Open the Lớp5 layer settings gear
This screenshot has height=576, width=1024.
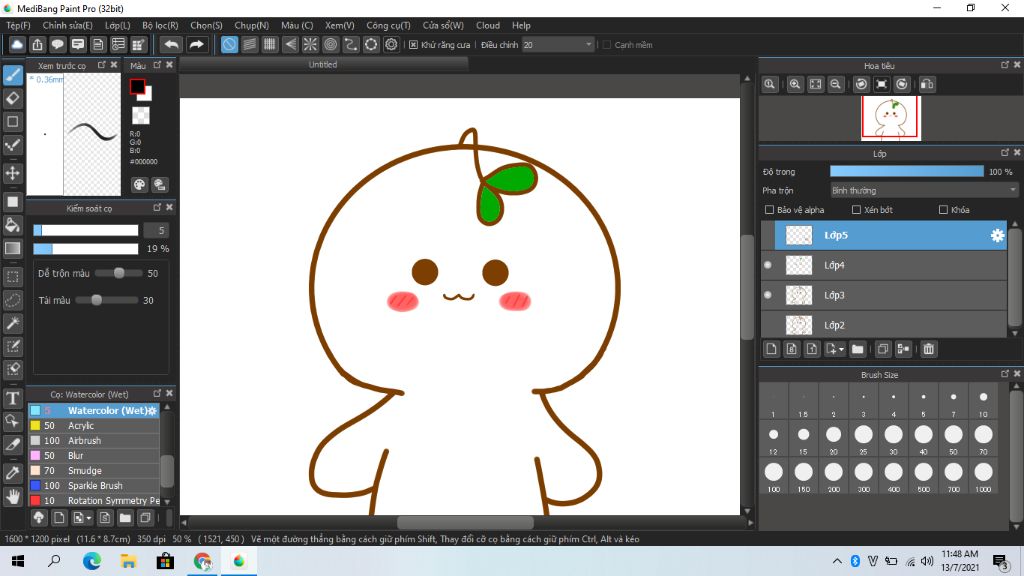pyautogui.click(x=997, y=236)
